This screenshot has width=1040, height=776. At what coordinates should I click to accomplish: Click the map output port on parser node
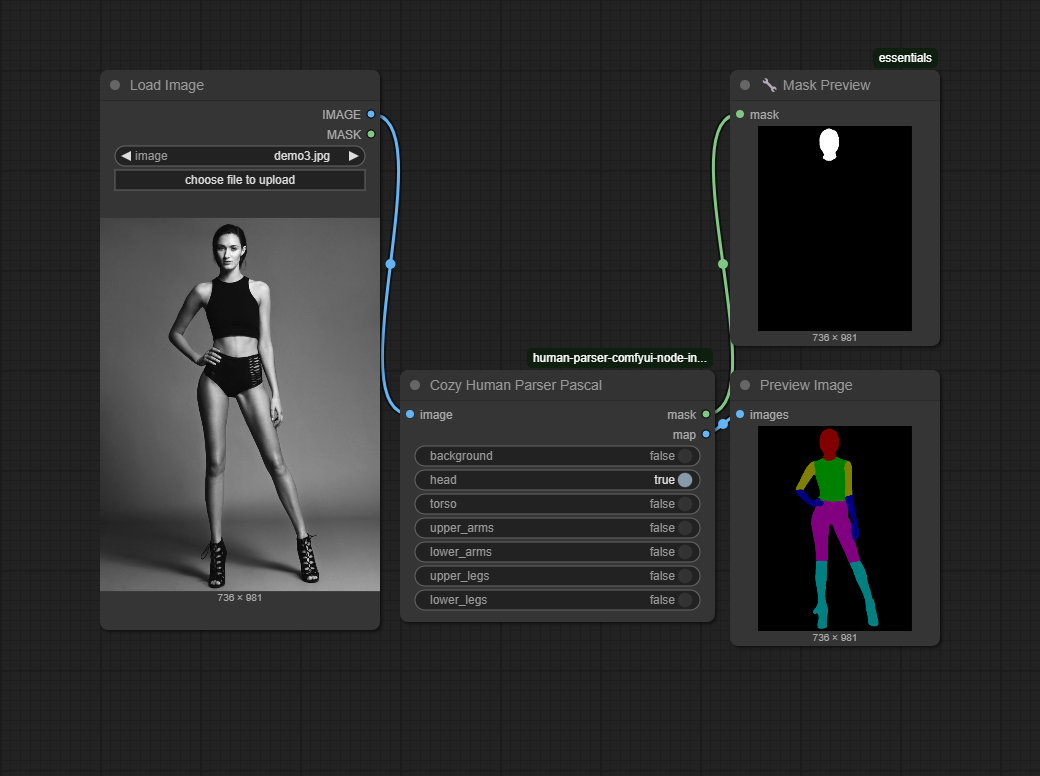coord(706,434)
